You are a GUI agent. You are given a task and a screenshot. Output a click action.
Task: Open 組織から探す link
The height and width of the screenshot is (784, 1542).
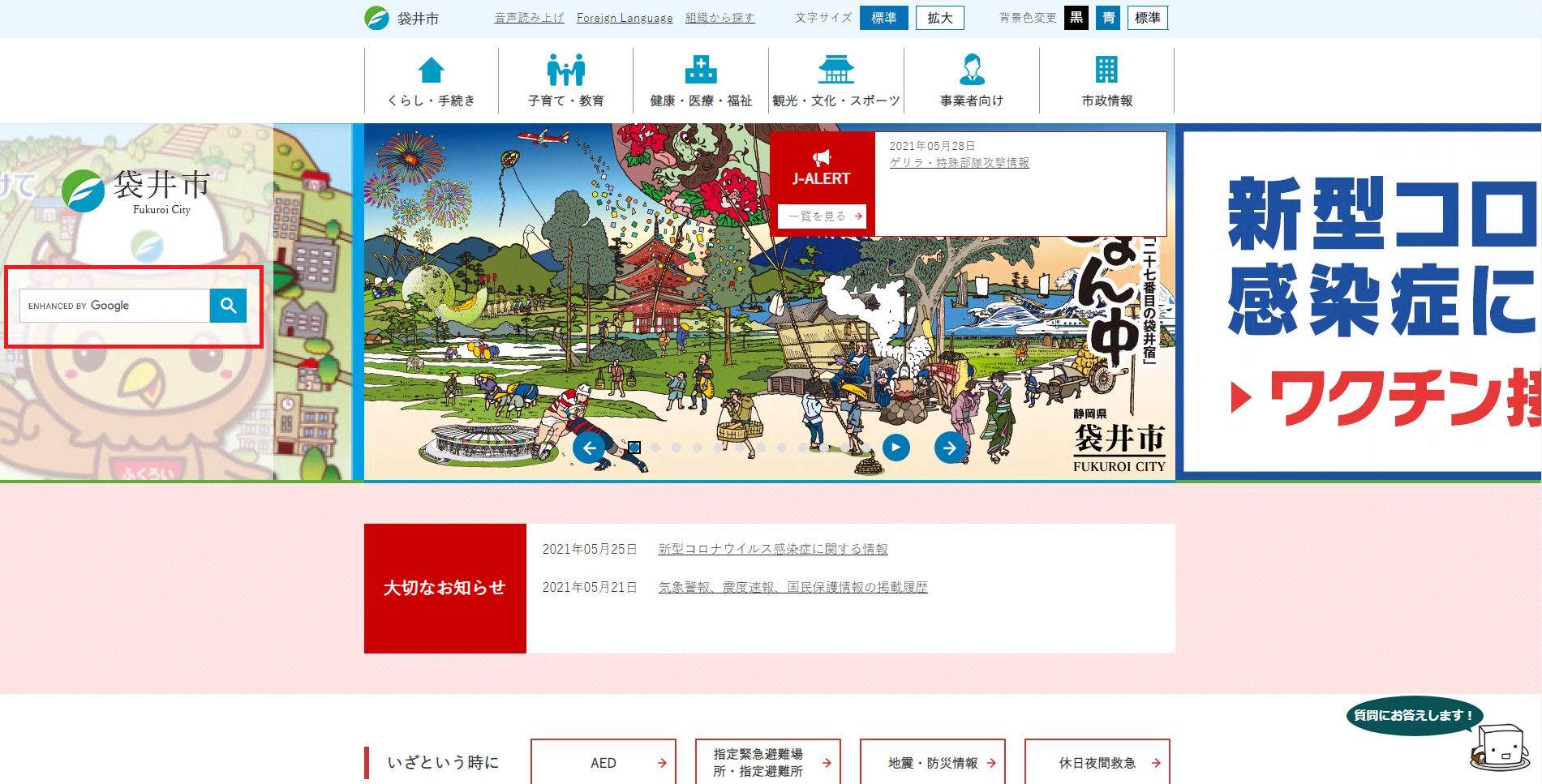tap(720, 18)
